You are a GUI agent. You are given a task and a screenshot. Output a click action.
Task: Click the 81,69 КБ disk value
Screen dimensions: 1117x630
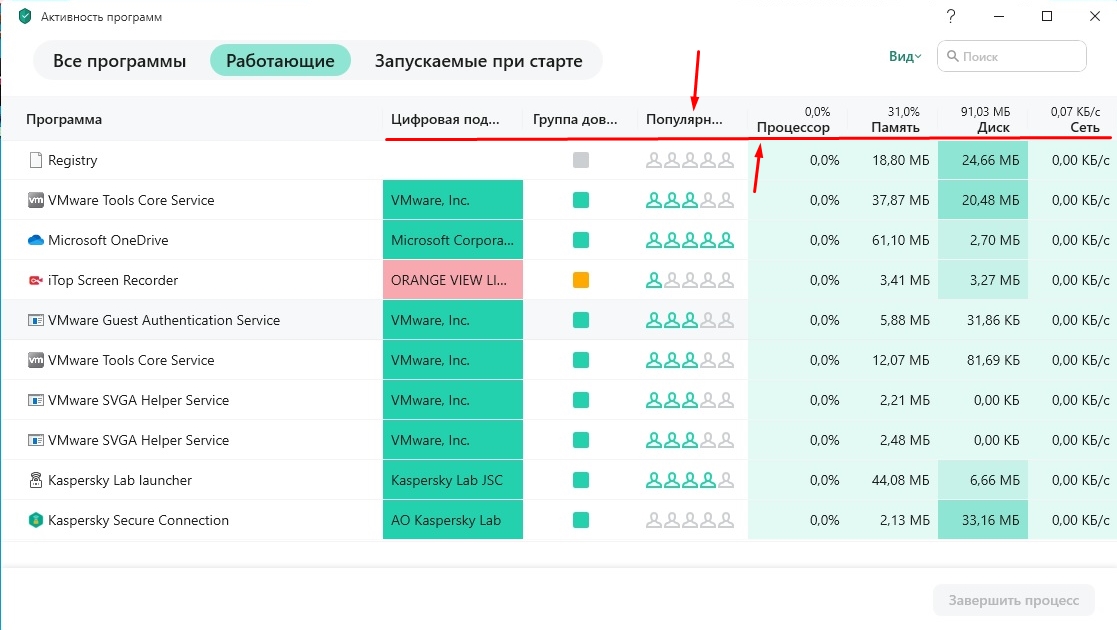pos(993,360)
